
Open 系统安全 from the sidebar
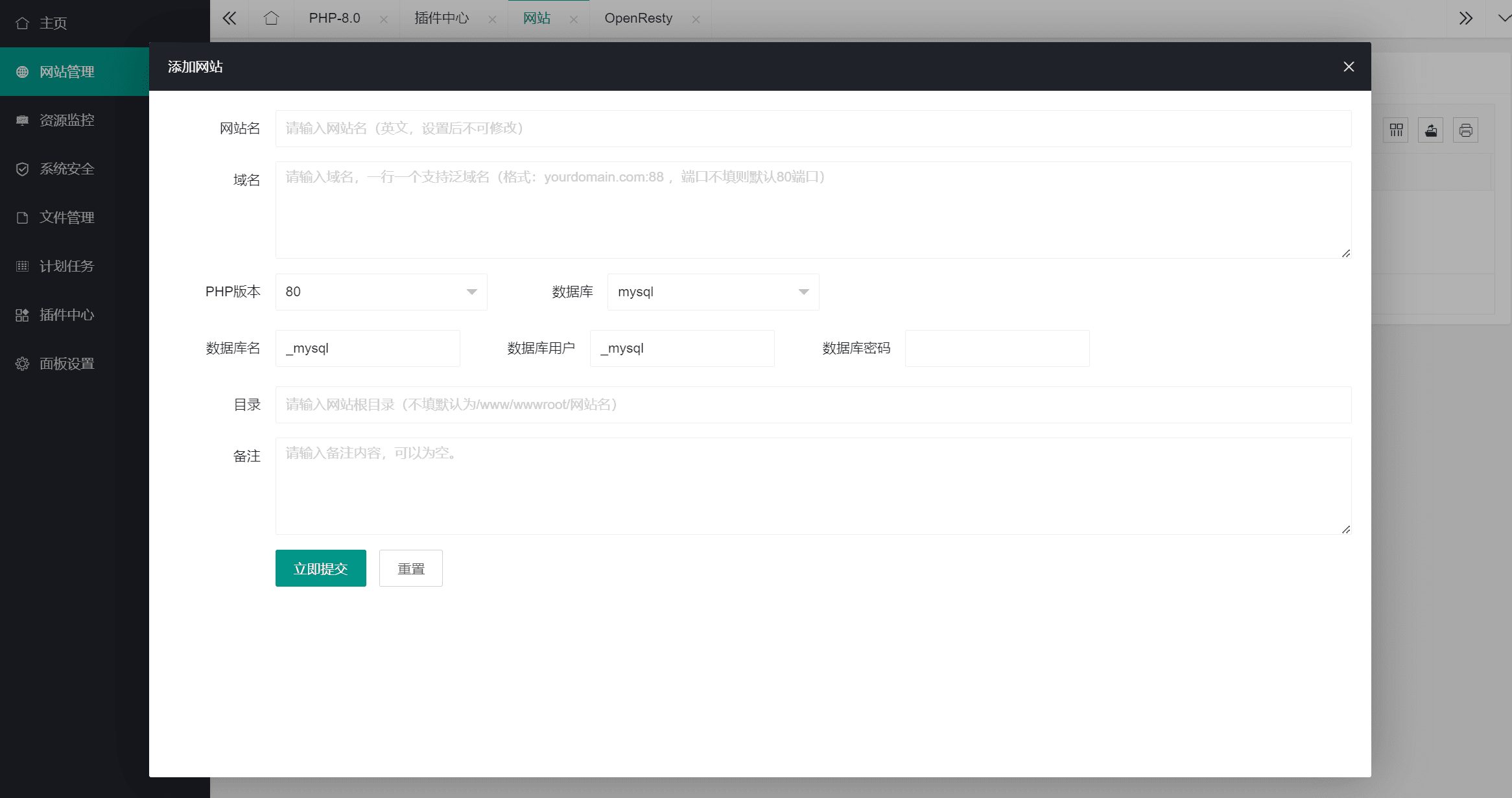[x=67, y=169]
